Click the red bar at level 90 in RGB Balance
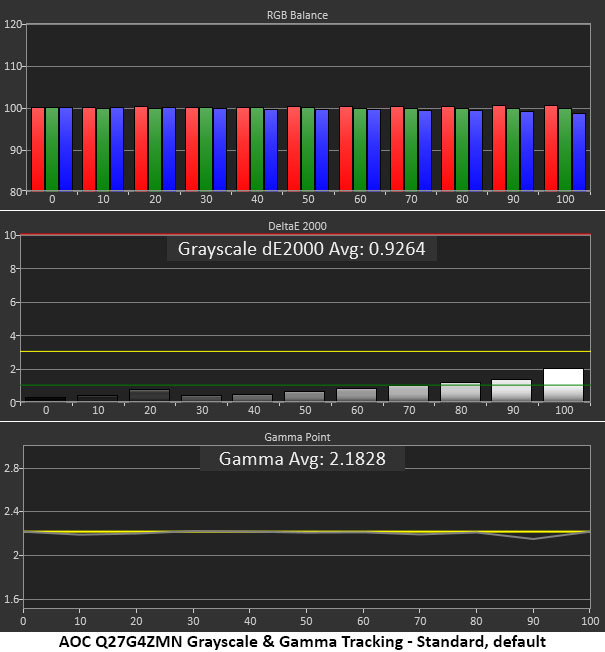 coord(499,148)
